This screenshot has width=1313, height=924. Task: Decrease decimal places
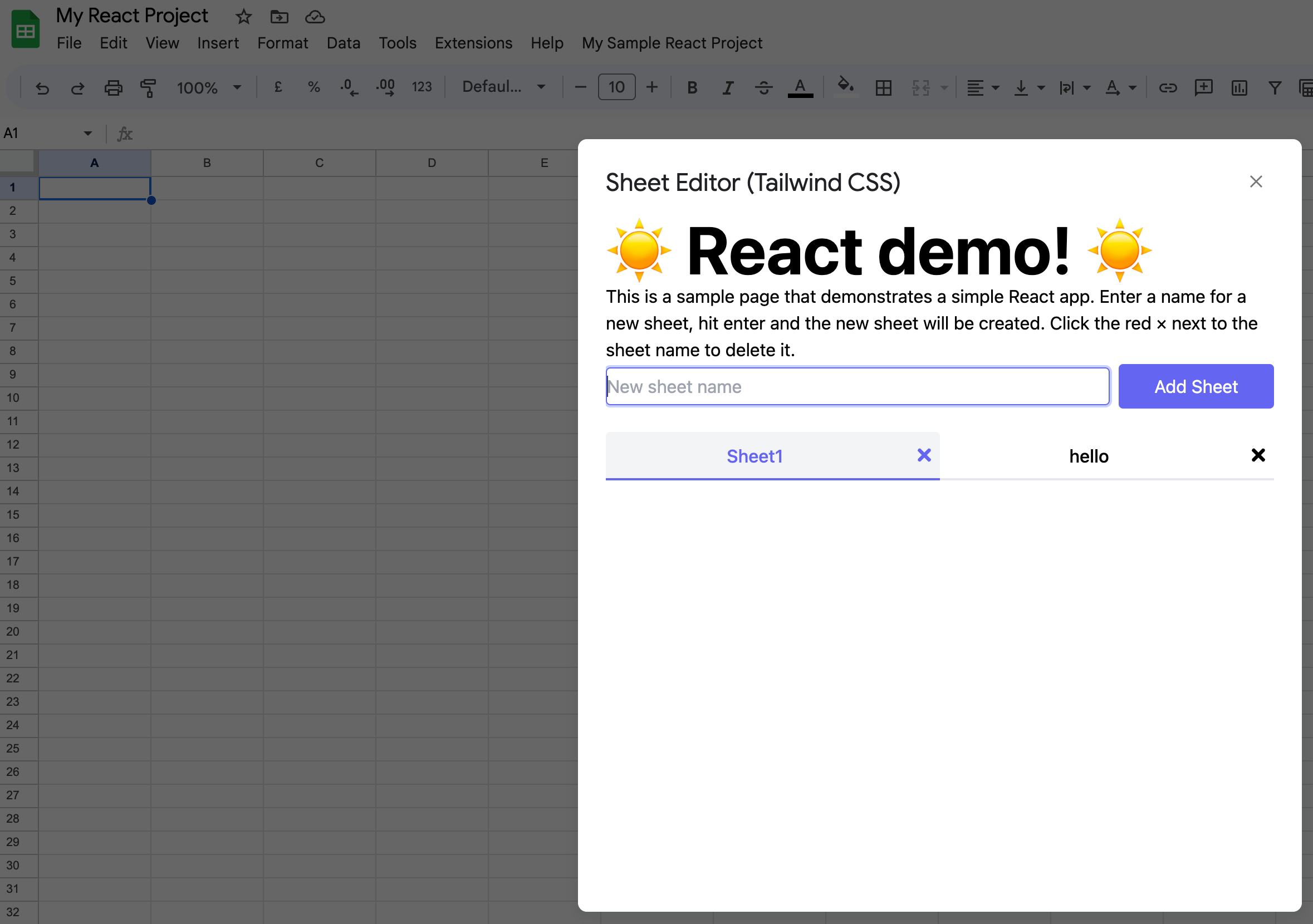click(349, 87)
